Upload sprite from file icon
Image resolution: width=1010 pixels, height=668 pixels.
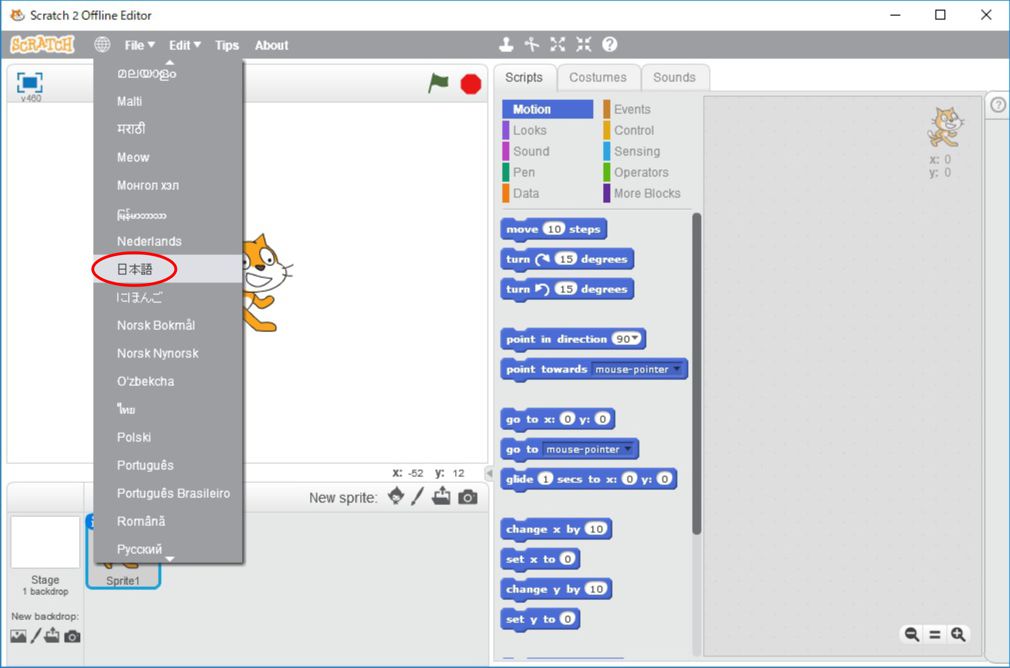click(442, 496)
